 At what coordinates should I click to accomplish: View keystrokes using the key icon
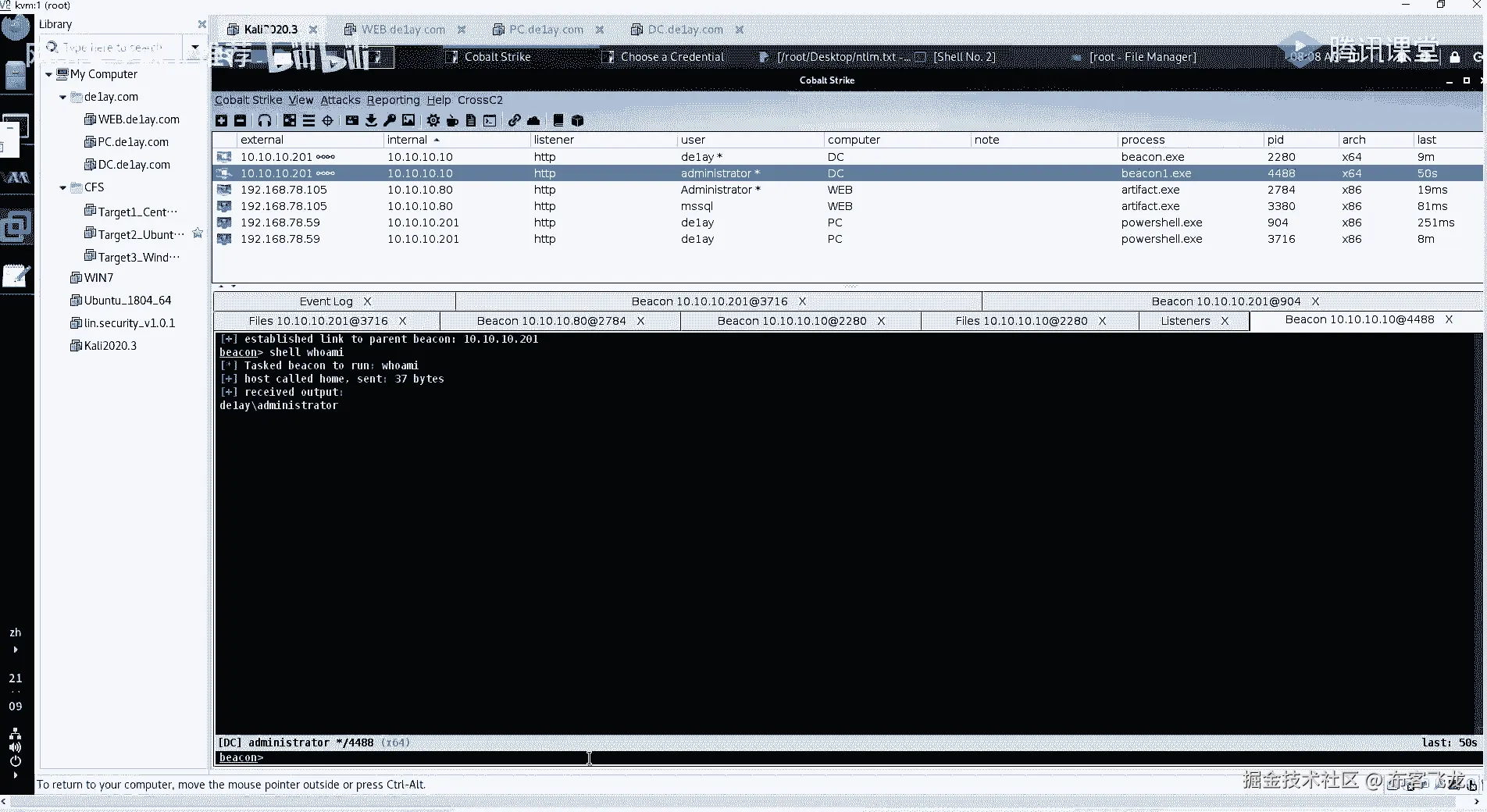(x=390, y=120)
